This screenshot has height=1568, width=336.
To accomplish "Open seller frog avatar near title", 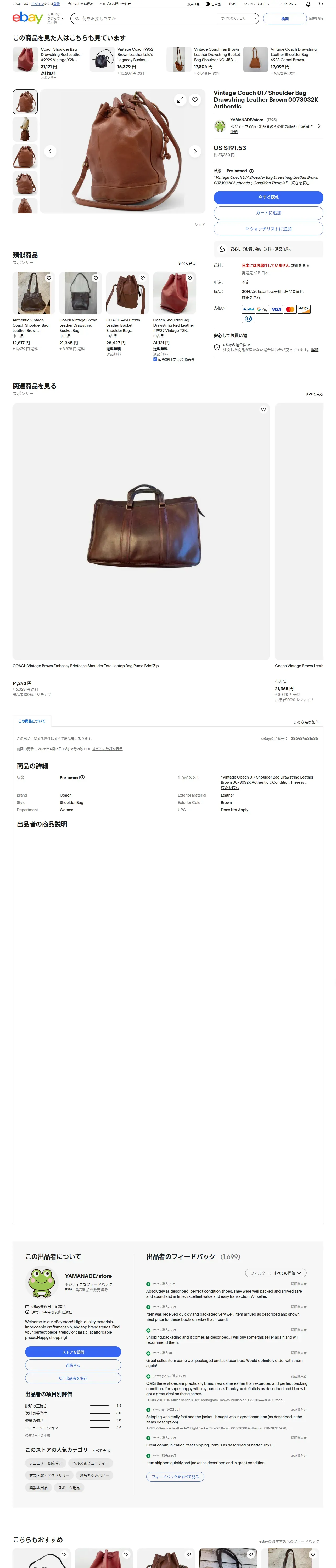I will click(x=220, y=126).
